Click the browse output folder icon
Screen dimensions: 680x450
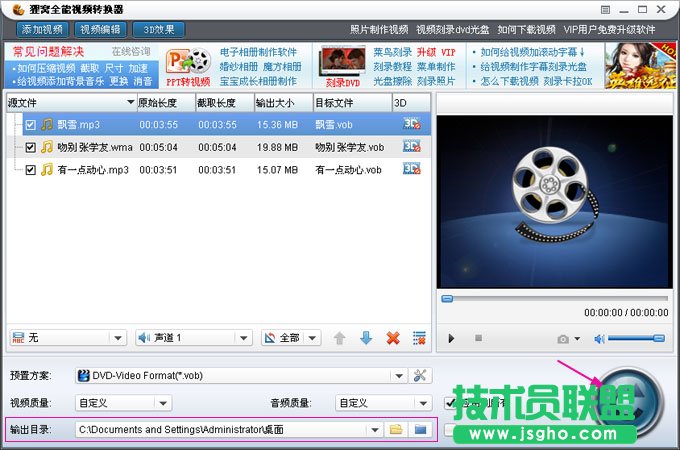[396, 429]
